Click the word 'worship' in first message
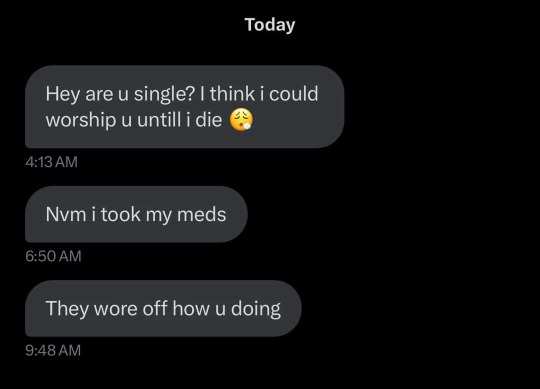 81,120
